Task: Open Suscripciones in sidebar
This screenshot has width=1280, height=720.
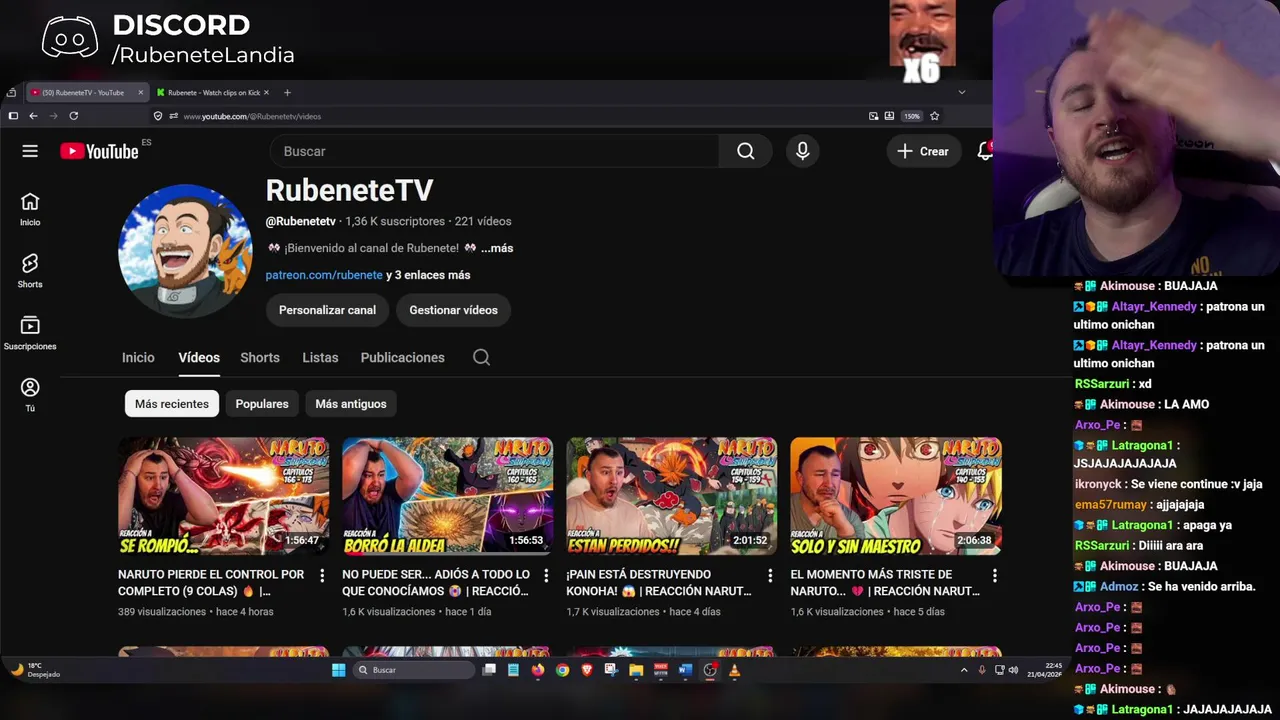Action: [30, 334]
